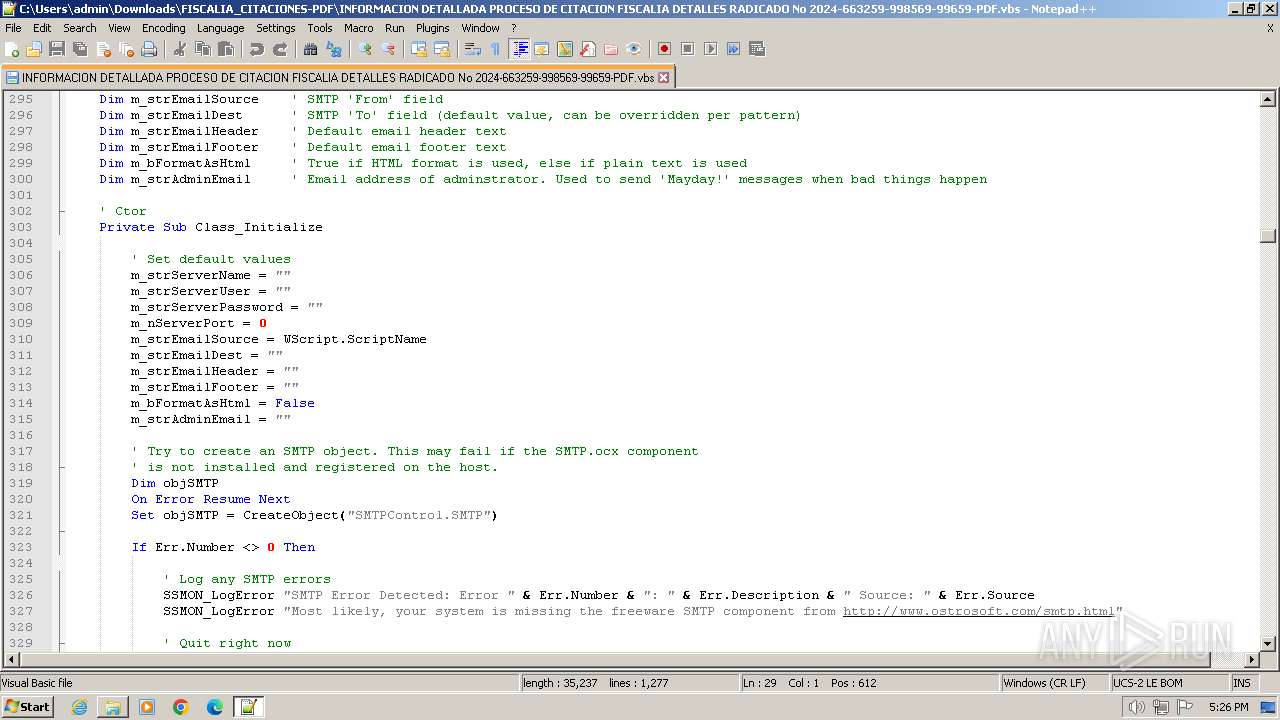Open the Encoding menu

click(x=164, y=28)
